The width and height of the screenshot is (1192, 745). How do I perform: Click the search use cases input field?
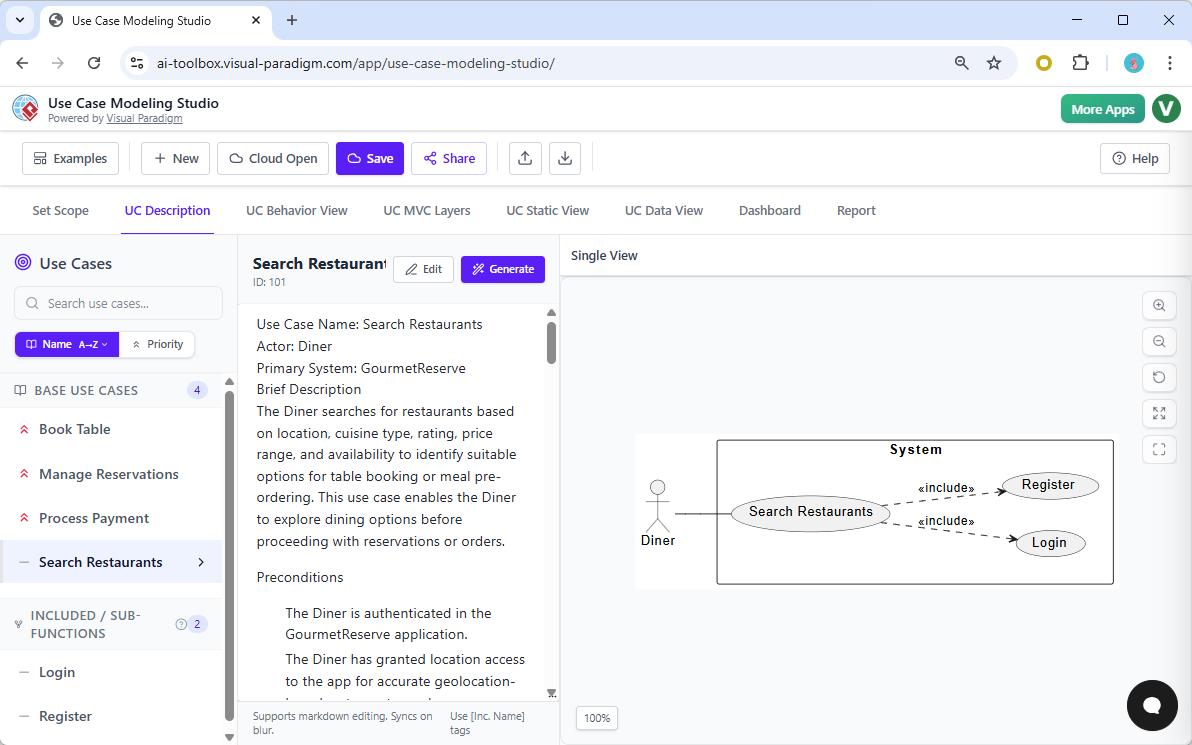coord(118,303)
